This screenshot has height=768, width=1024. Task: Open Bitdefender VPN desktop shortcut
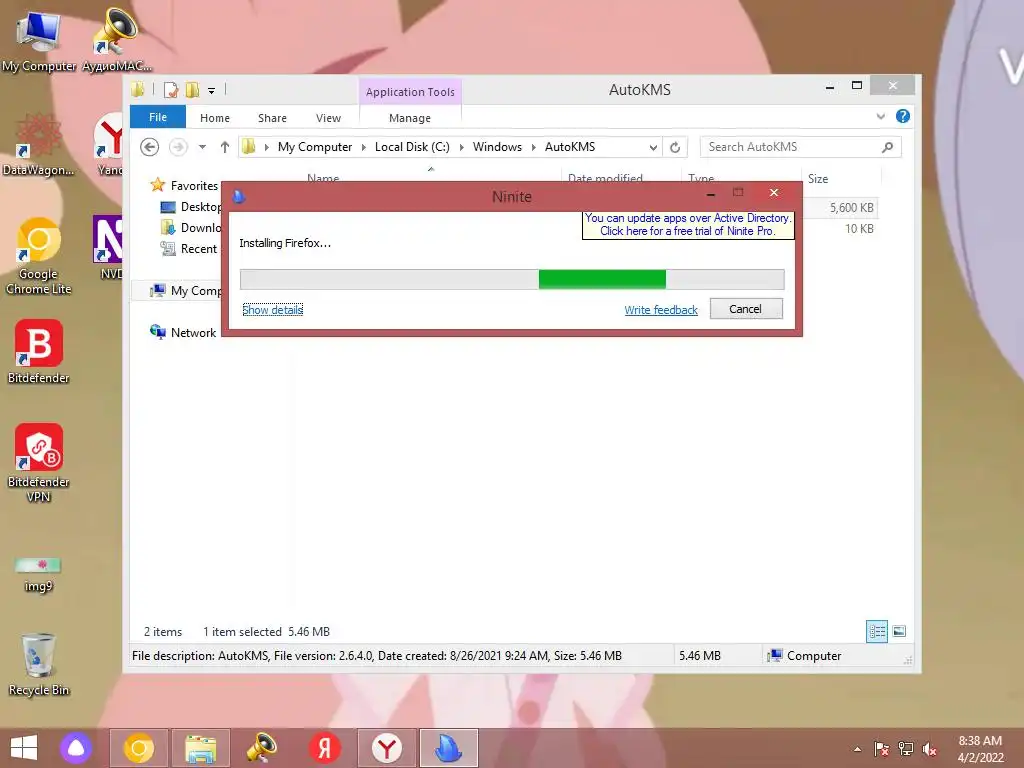coord(39,462)
